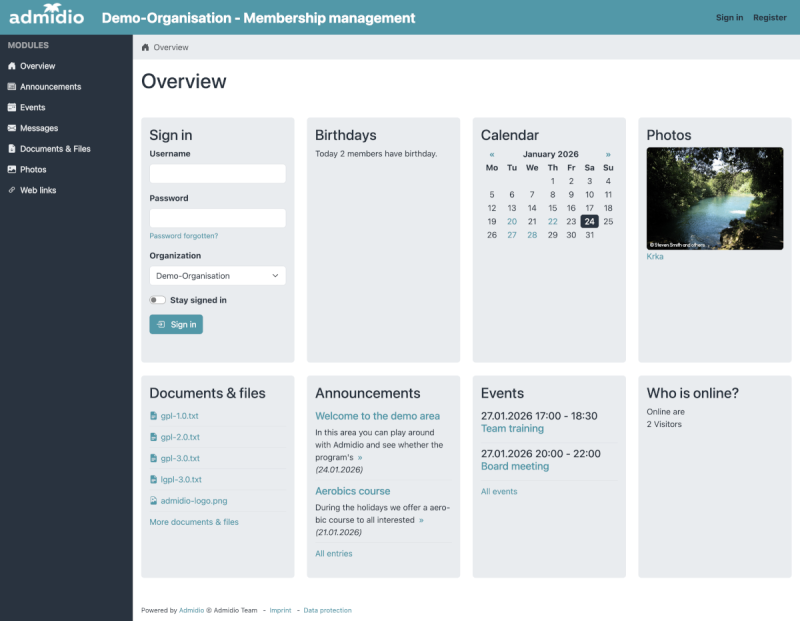Click the Password forgotten link
The image size is (800, 621).
coord(186,235)
